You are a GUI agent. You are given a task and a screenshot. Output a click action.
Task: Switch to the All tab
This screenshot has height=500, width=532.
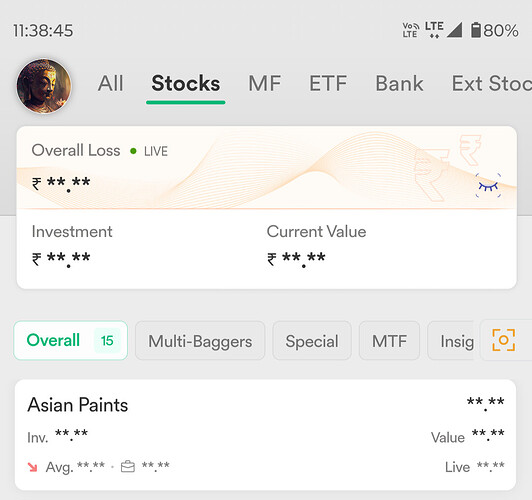click(x=111, y=84)
